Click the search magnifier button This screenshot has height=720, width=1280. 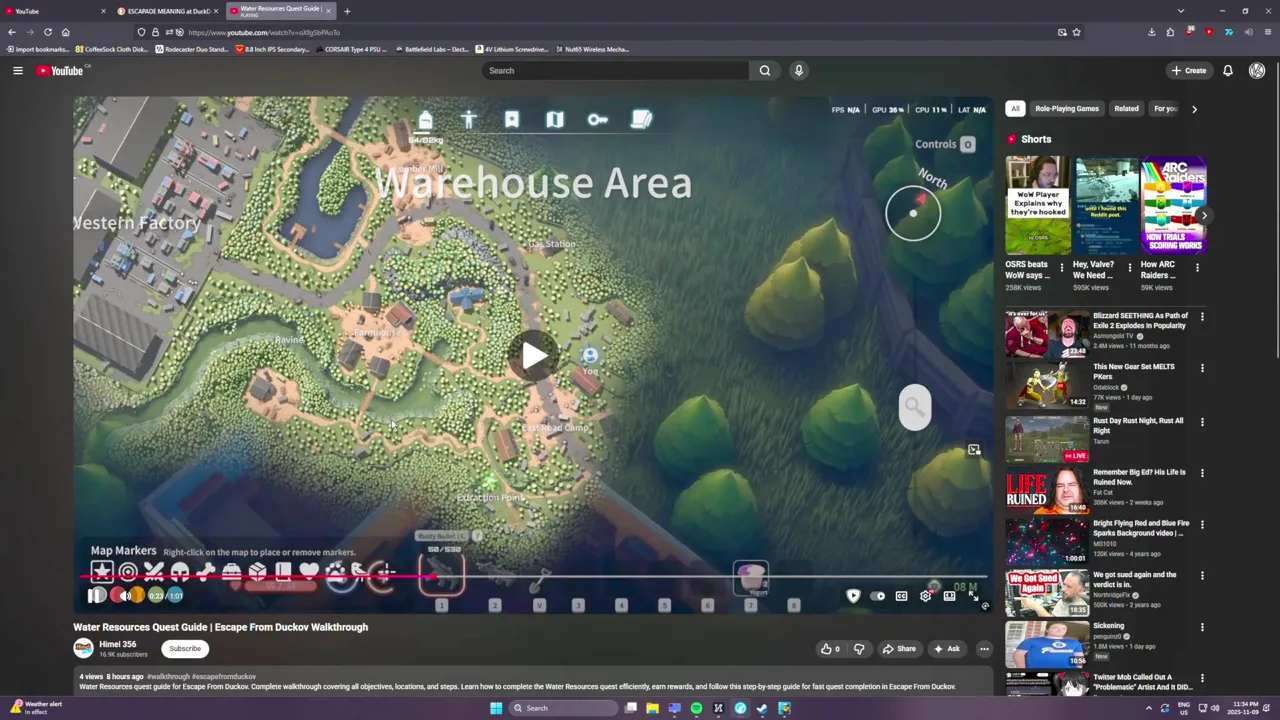pyautogui.click(x=765, y=70)
